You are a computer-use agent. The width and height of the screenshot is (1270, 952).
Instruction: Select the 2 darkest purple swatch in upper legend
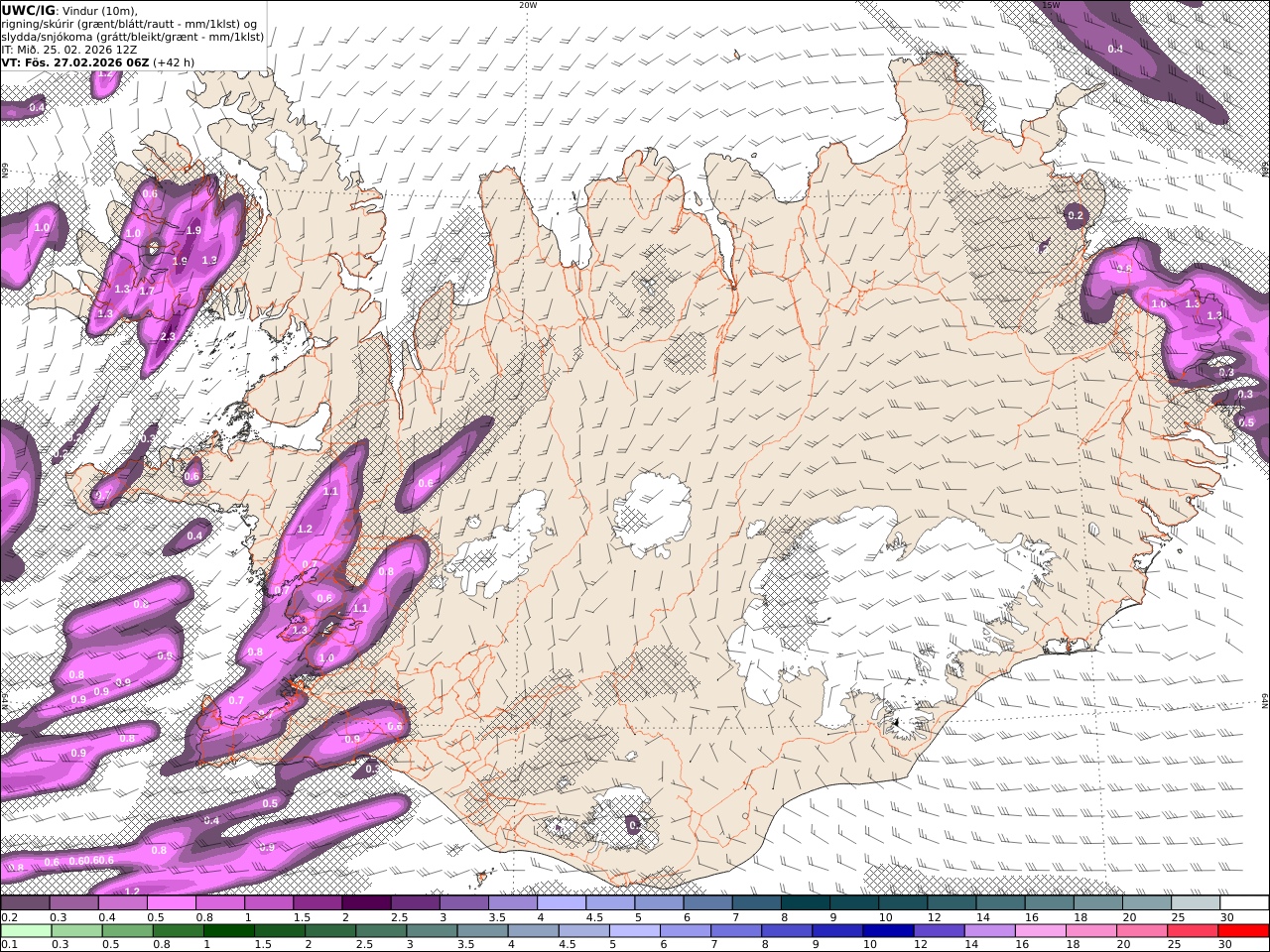(x=366, y=903)
